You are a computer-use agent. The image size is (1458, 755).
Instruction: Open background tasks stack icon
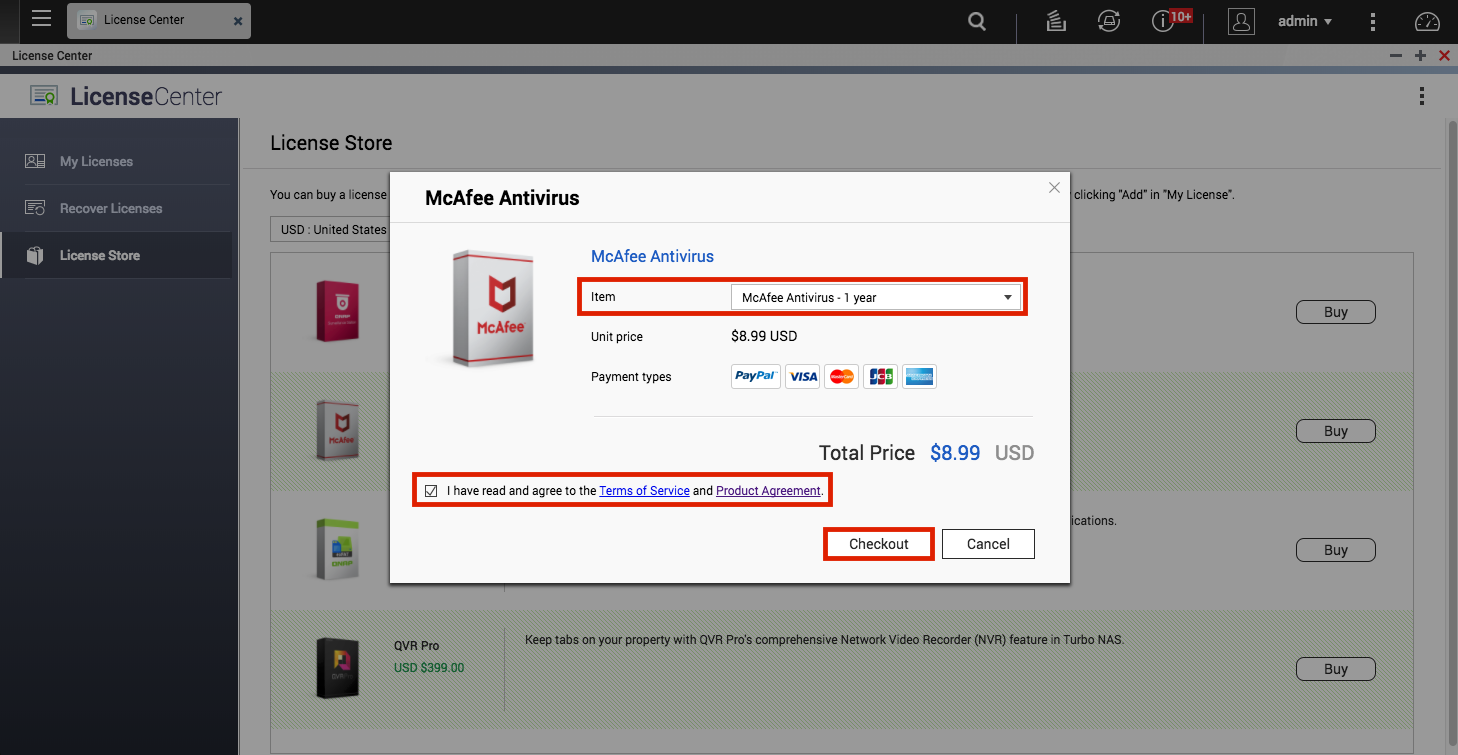pos(1056,21)
